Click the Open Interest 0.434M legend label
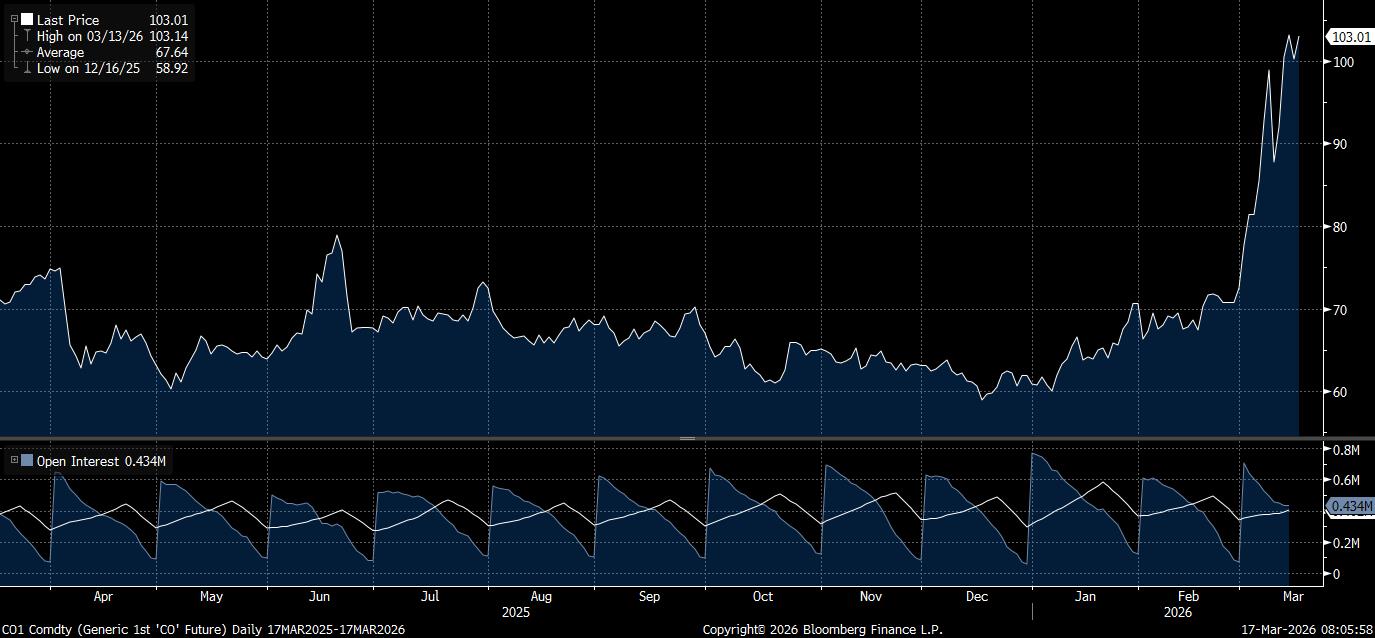Screen dimensions: 1375x638 click(100, 461)
